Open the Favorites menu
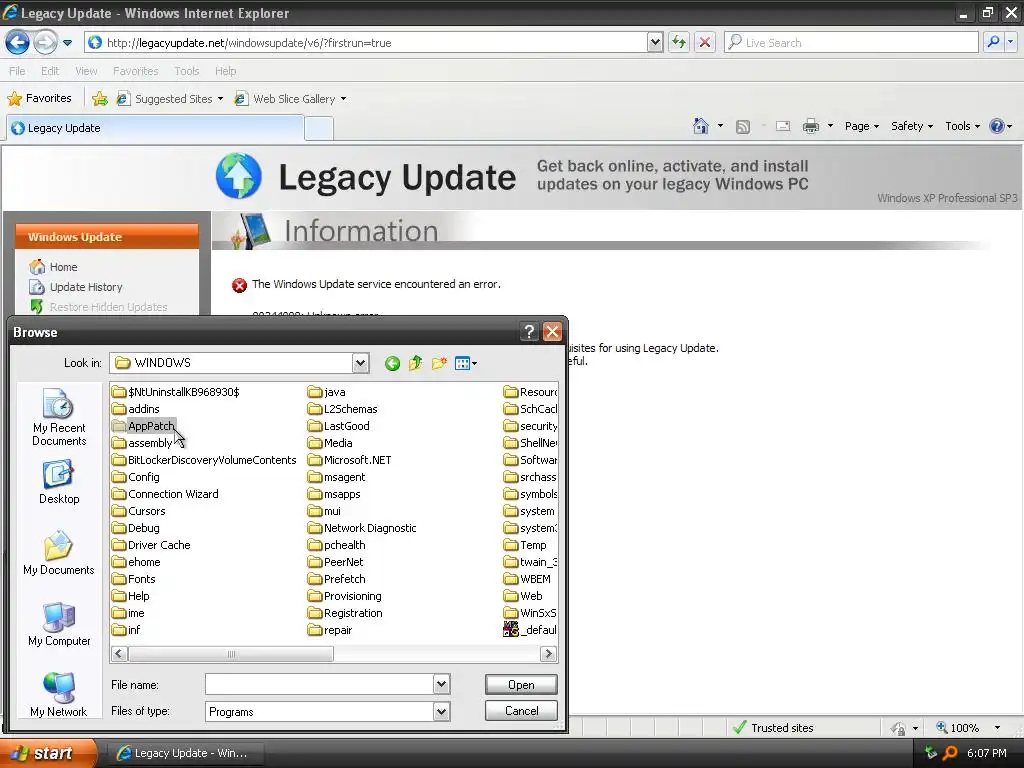1024x768 pixels. pos(135,71)
